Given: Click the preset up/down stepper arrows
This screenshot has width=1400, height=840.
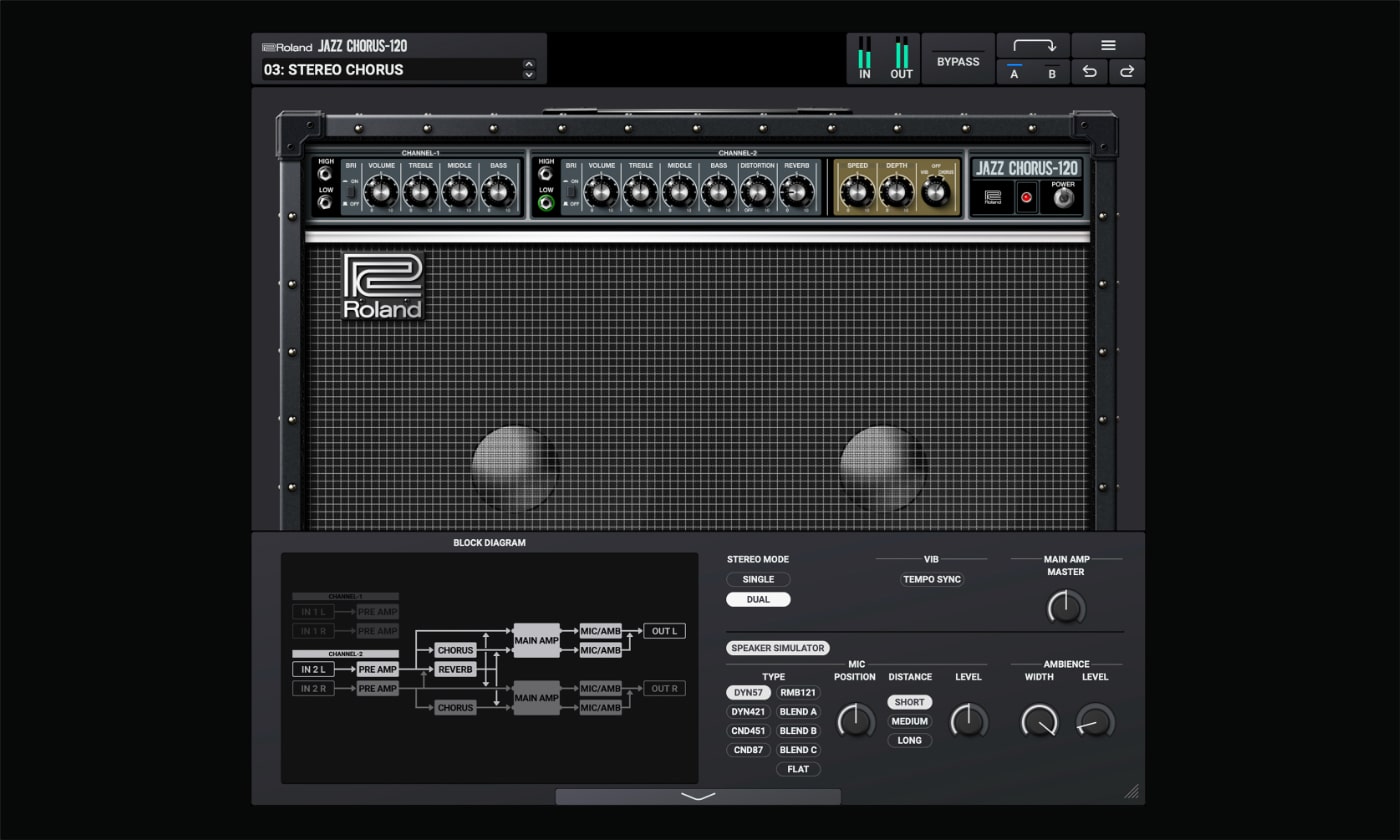Looking at the screenshot, I should [529, 70].
